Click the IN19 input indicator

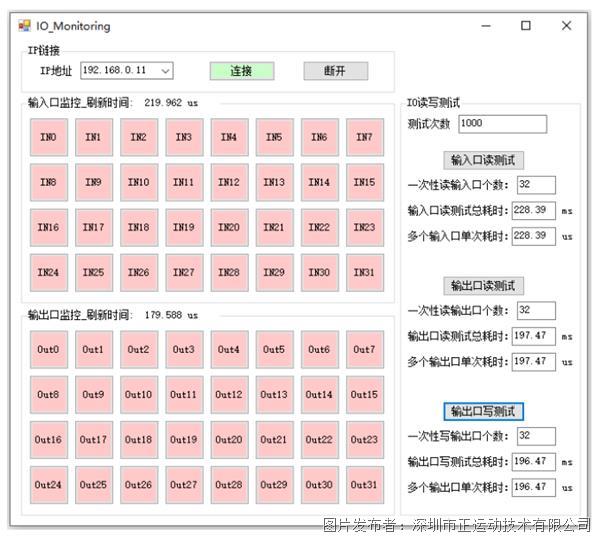tap(184, 227)
